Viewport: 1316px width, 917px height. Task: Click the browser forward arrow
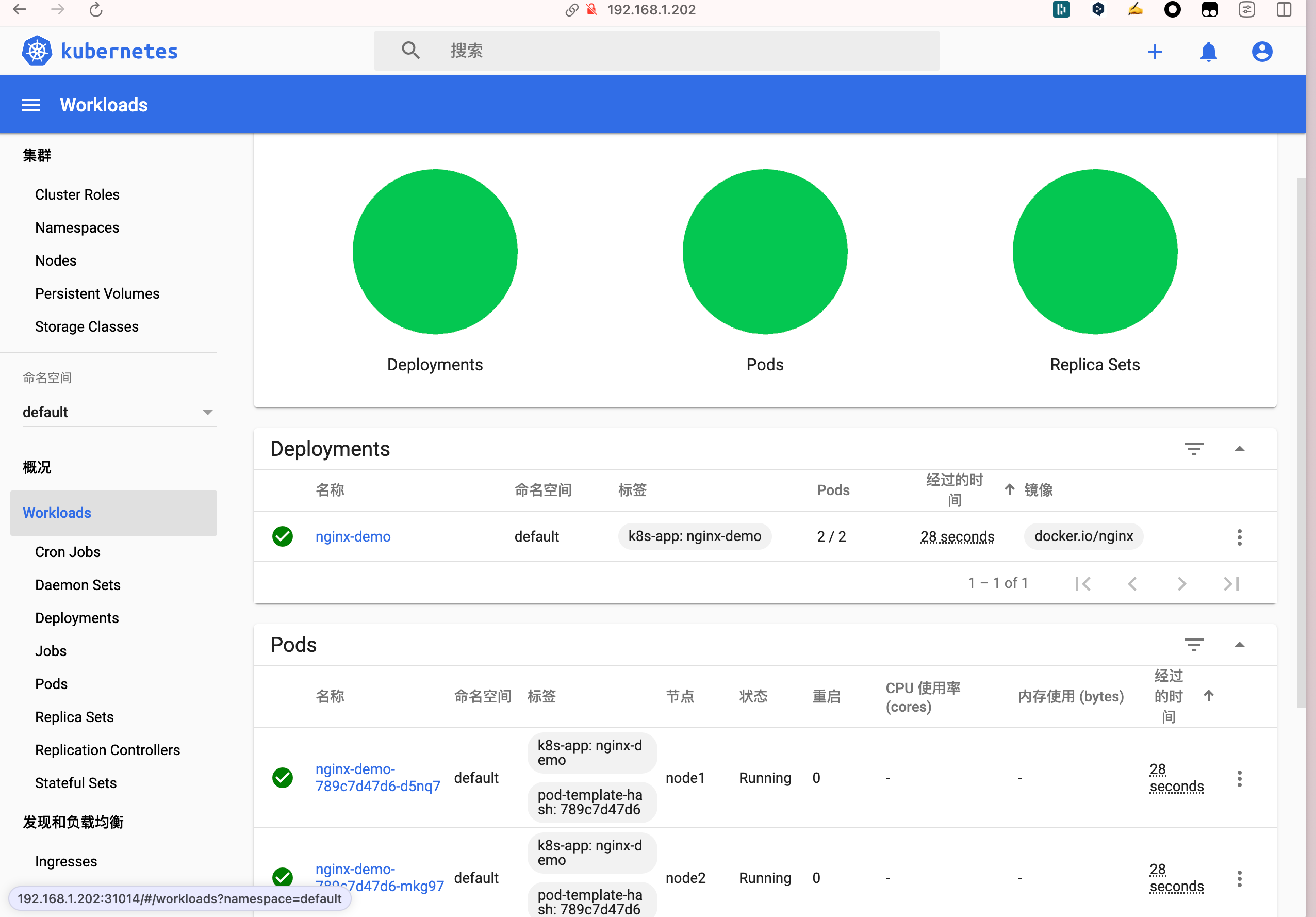coord(57,10)
